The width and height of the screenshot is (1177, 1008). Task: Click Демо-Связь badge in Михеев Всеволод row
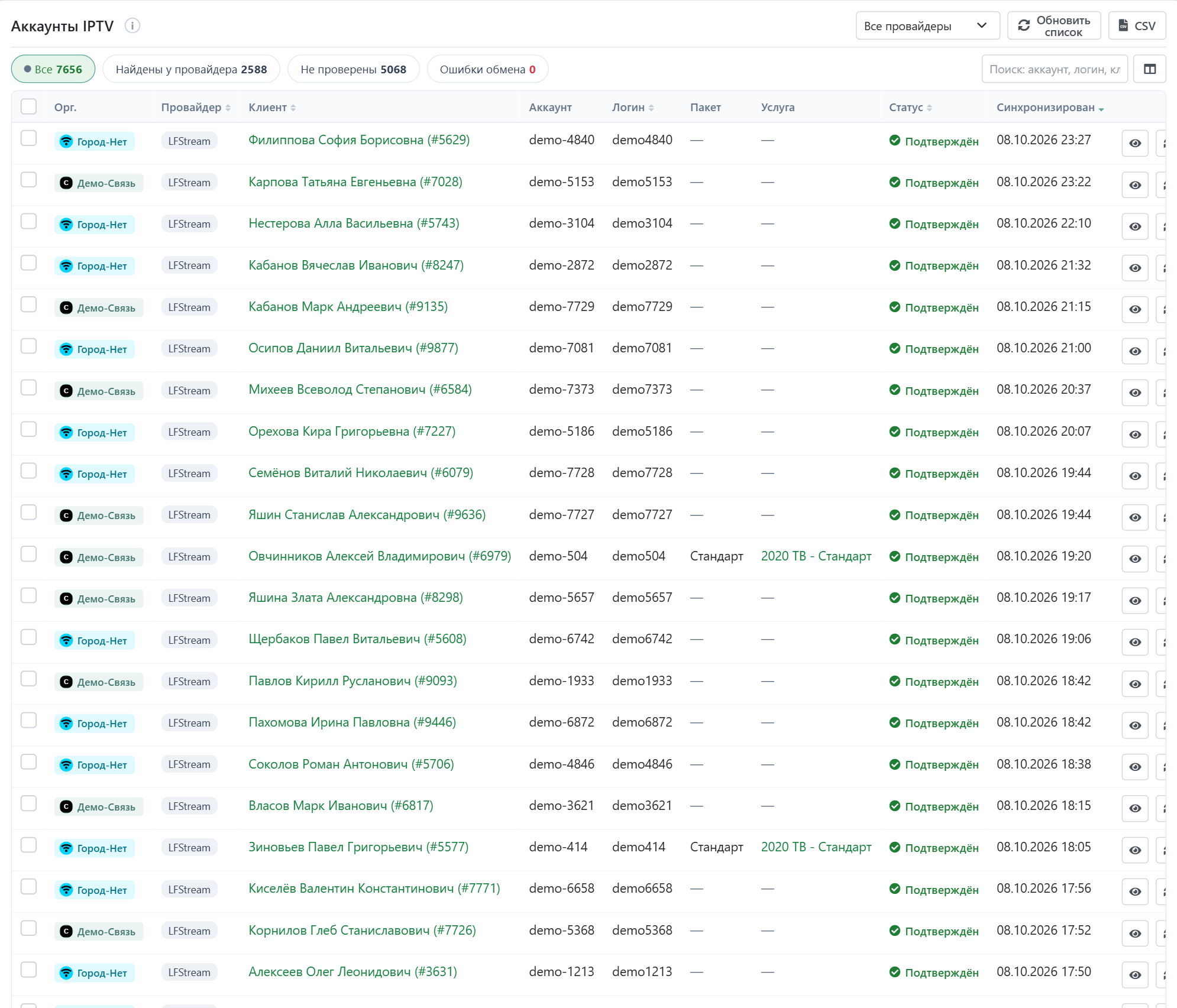[99, 391]
